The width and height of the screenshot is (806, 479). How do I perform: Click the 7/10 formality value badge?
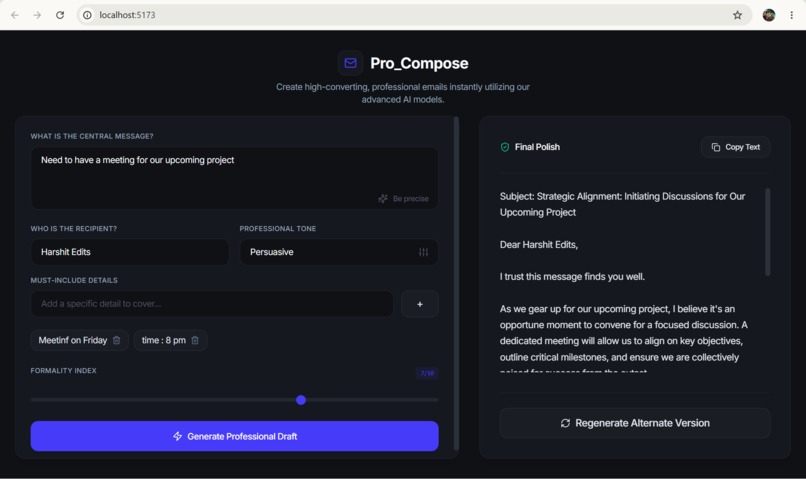(x=427, y=373)
